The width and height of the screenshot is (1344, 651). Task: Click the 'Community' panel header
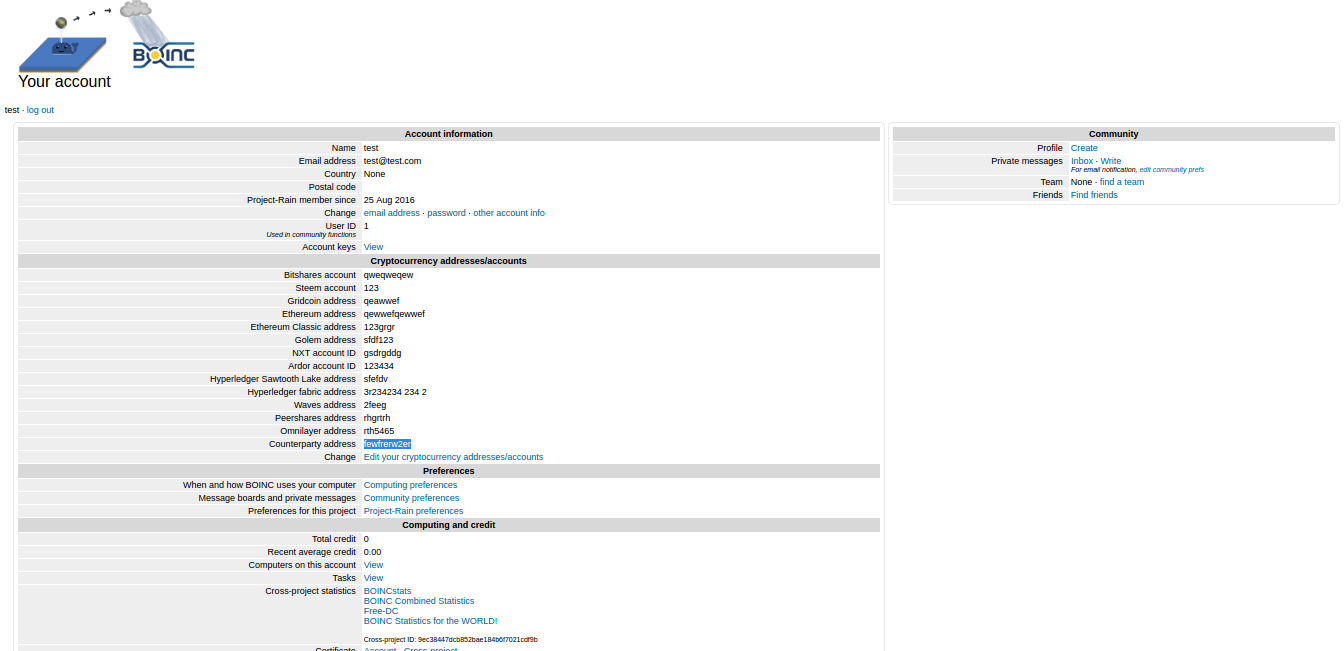pyautogui.click(x=1114, y=134)
